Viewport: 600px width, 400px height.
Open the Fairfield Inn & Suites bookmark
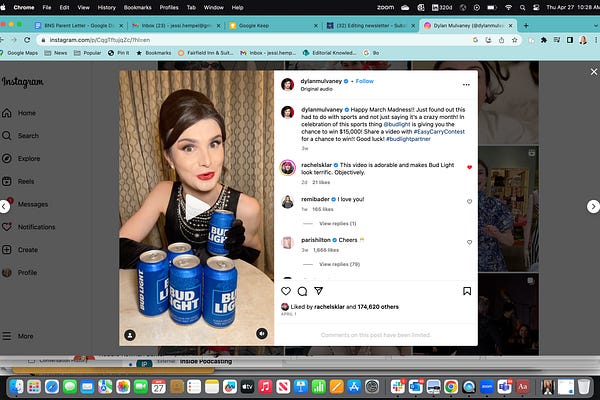205,53
